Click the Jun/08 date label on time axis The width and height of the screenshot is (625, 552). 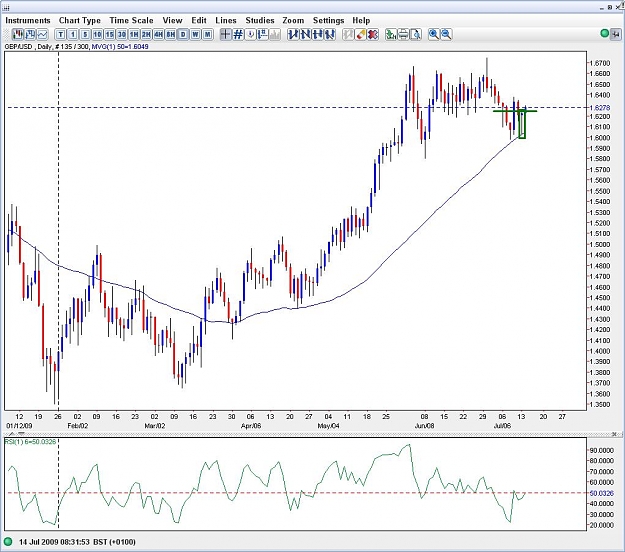(x=425, y=426)
